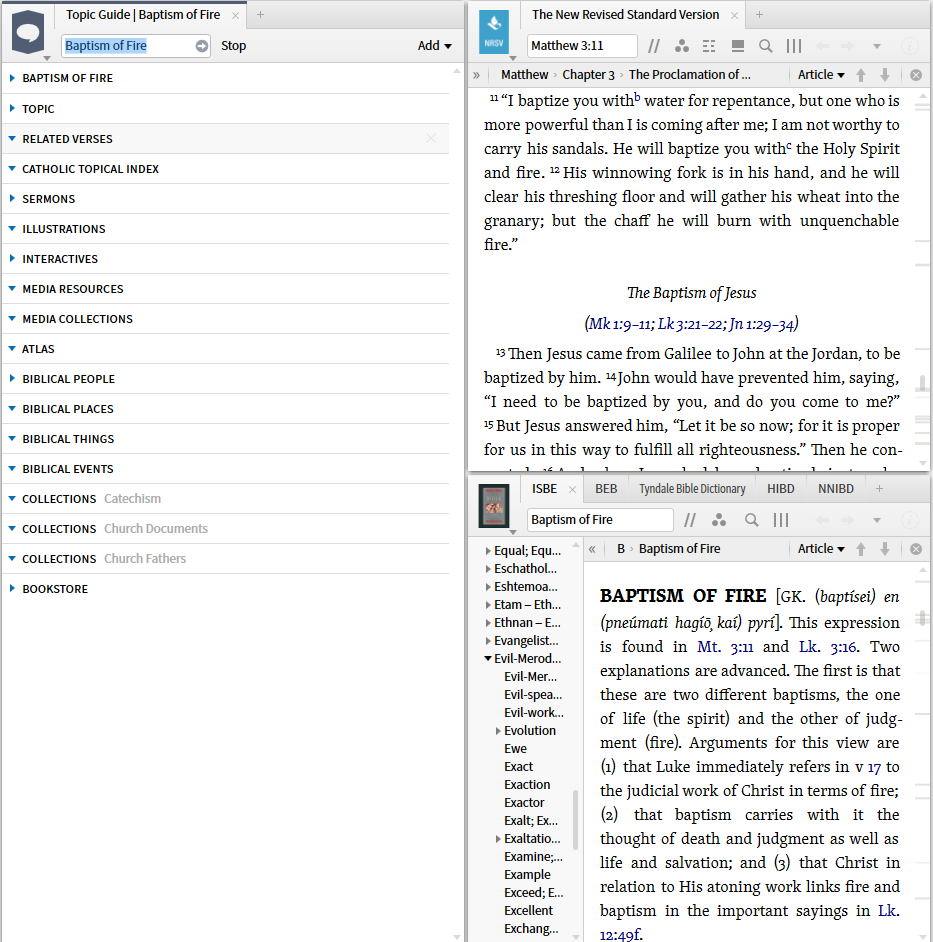Expand the Baptism of Fire section
This screenshot has height=942, width=933.
(x=12, y=78)
